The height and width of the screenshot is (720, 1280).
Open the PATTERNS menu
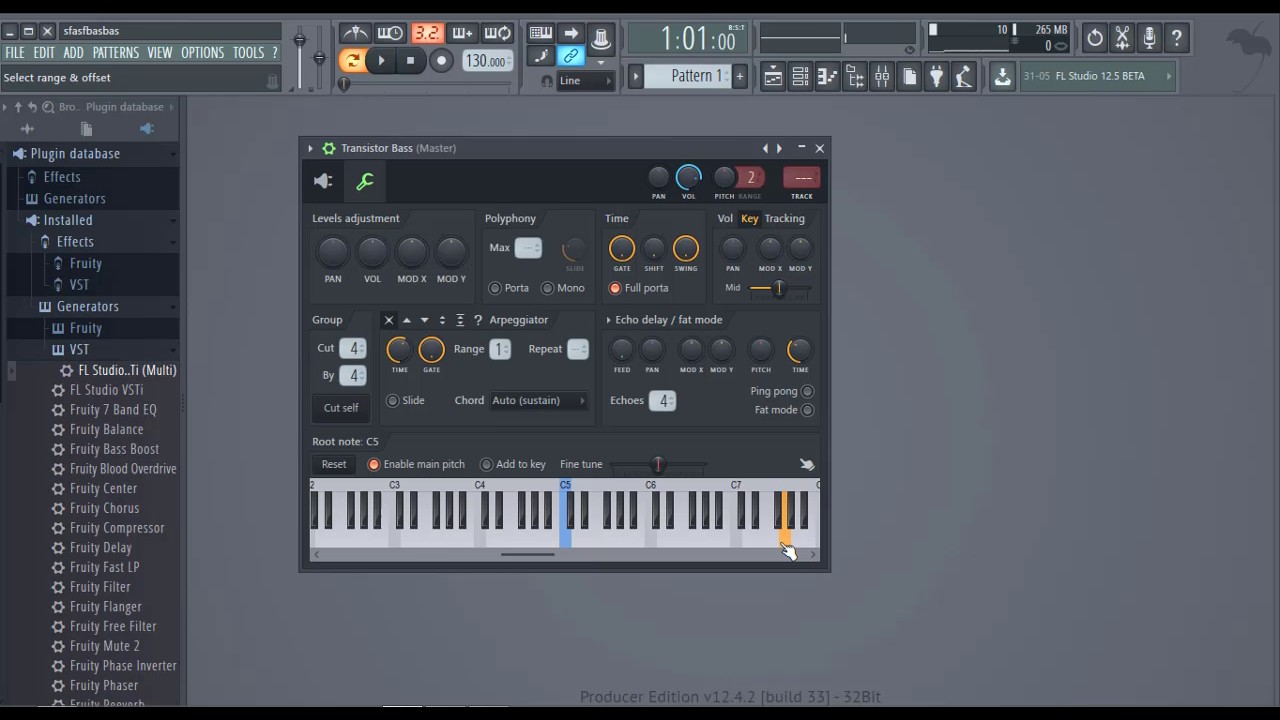(116, 53)
